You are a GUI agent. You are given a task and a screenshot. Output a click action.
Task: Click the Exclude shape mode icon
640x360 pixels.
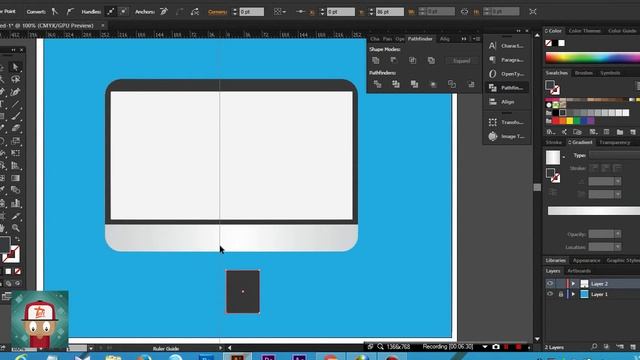431,60
